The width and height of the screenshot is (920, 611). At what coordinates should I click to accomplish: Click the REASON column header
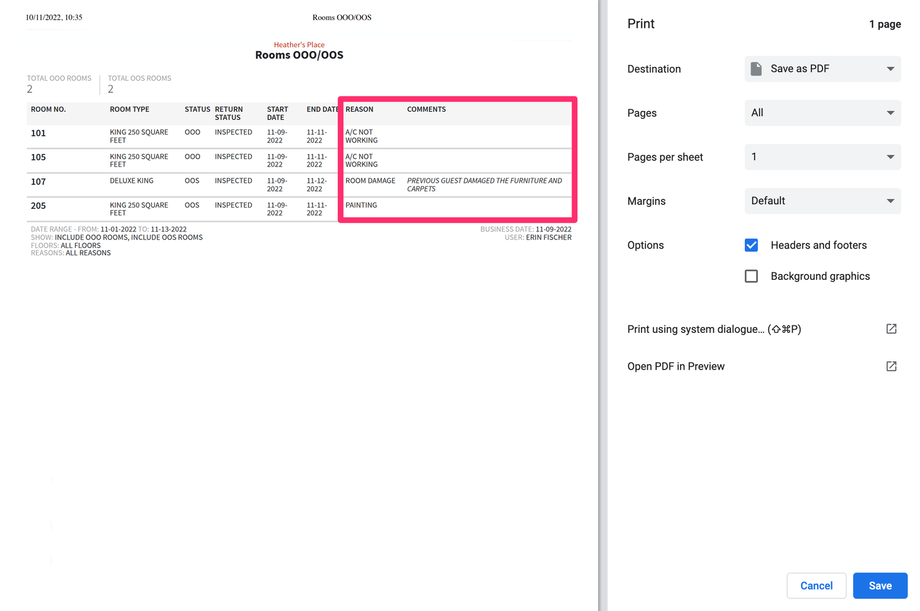359,109
